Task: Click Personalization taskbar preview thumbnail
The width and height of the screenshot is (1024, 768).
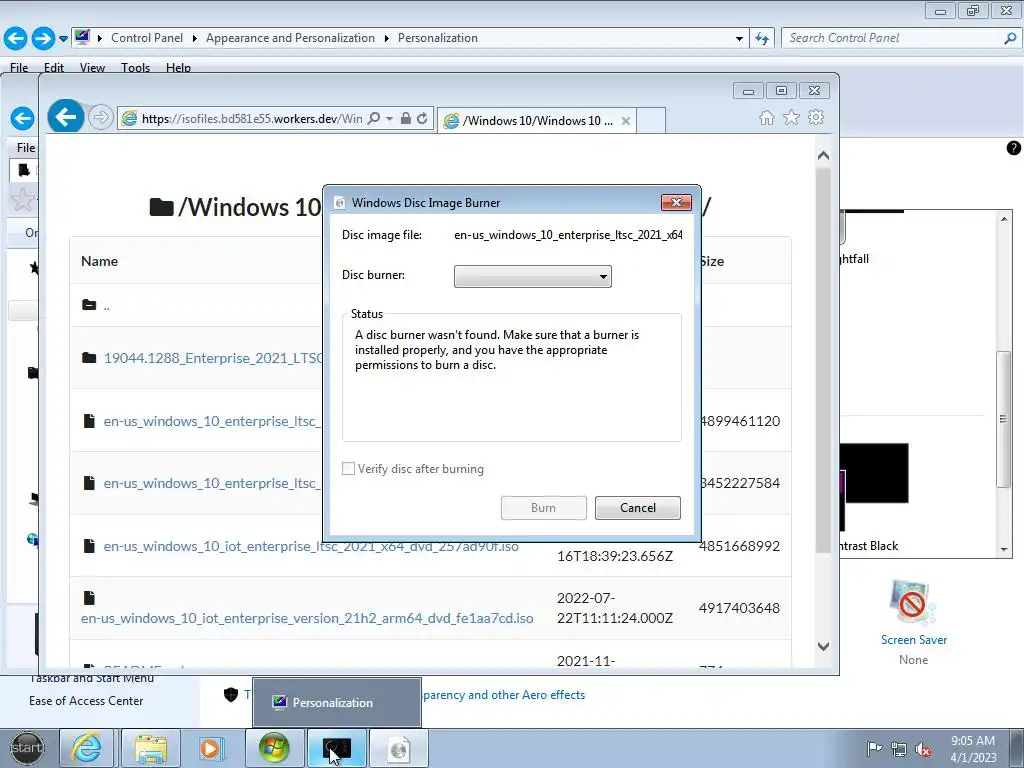Action: (x=337, y=703)
